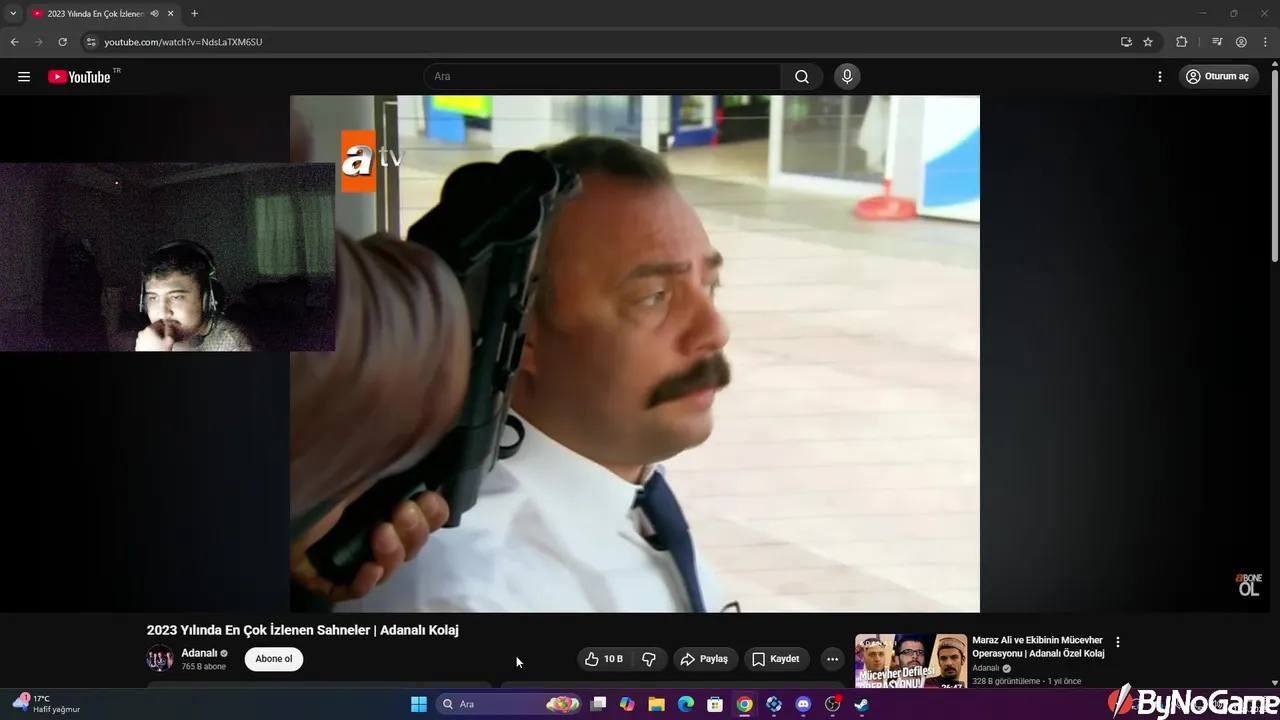Launch Microsoft Edge from taskbar
This screenshot has width=1280, height=720.
686,704
